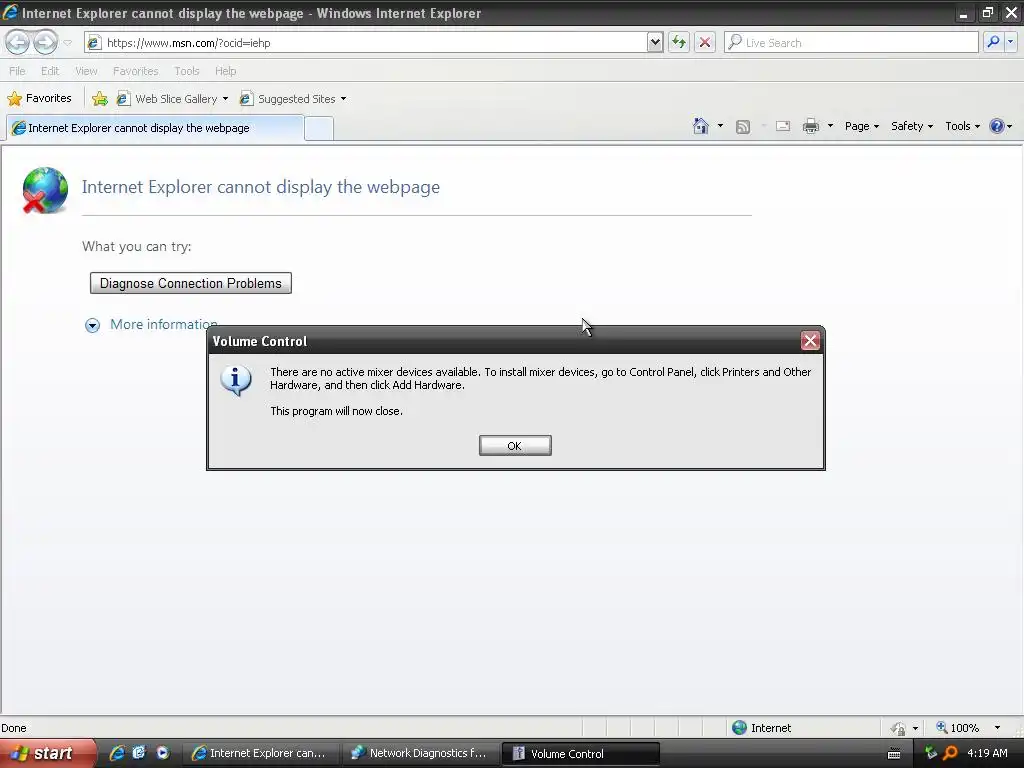The image size is (1024, 768).
Task: Expand the zoom level dropdown arrow
Action: (997, 728)
